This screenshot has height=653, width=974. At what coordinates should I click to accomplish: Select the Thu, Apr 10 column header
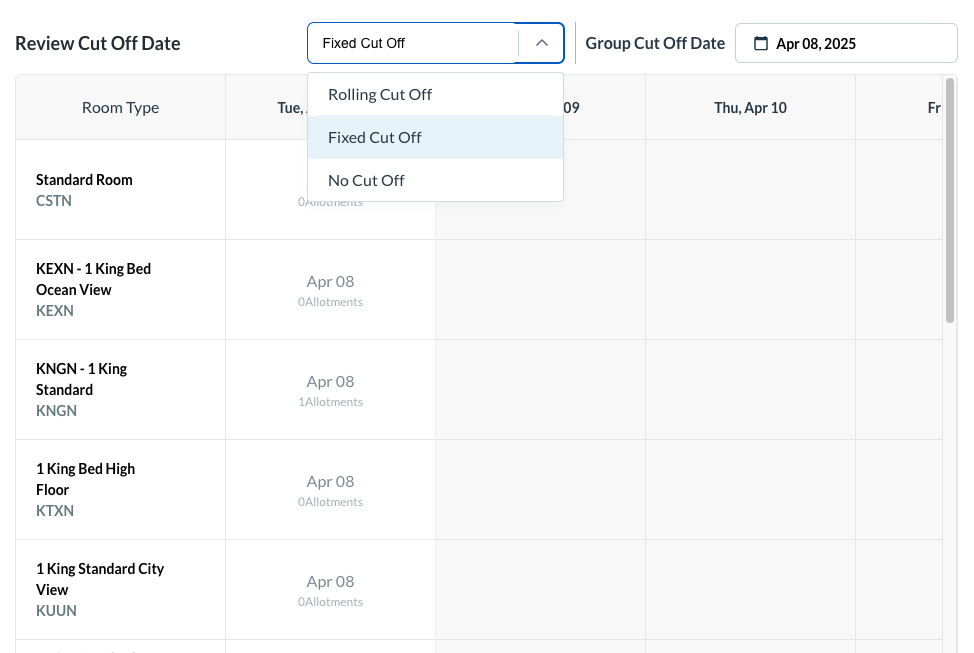click(750, 107)
